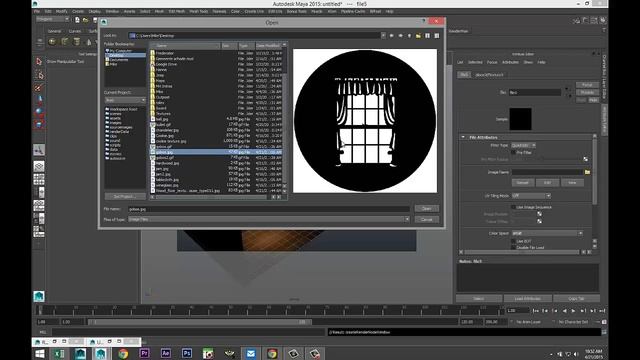The image size is (640, 360).
Task: Open the Create menu in Maya menu bar
Action: pos(78,11)
